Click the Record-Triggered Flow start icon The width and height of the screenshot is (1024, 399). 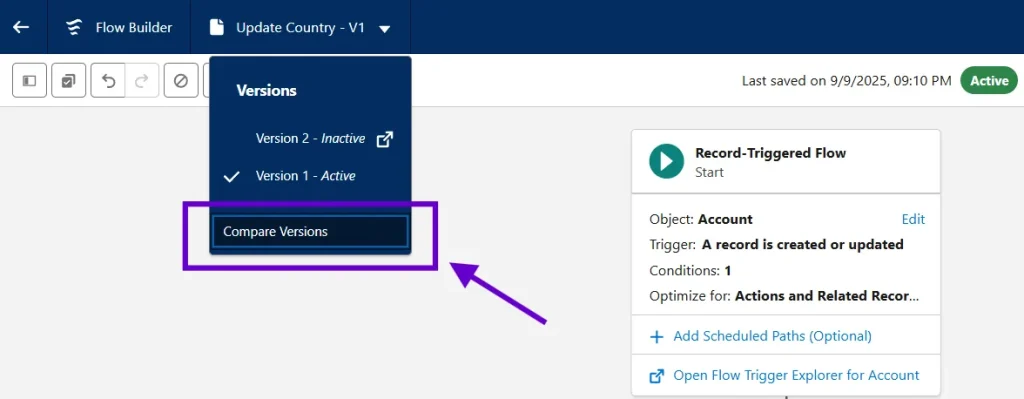click(x=666, y=161)
